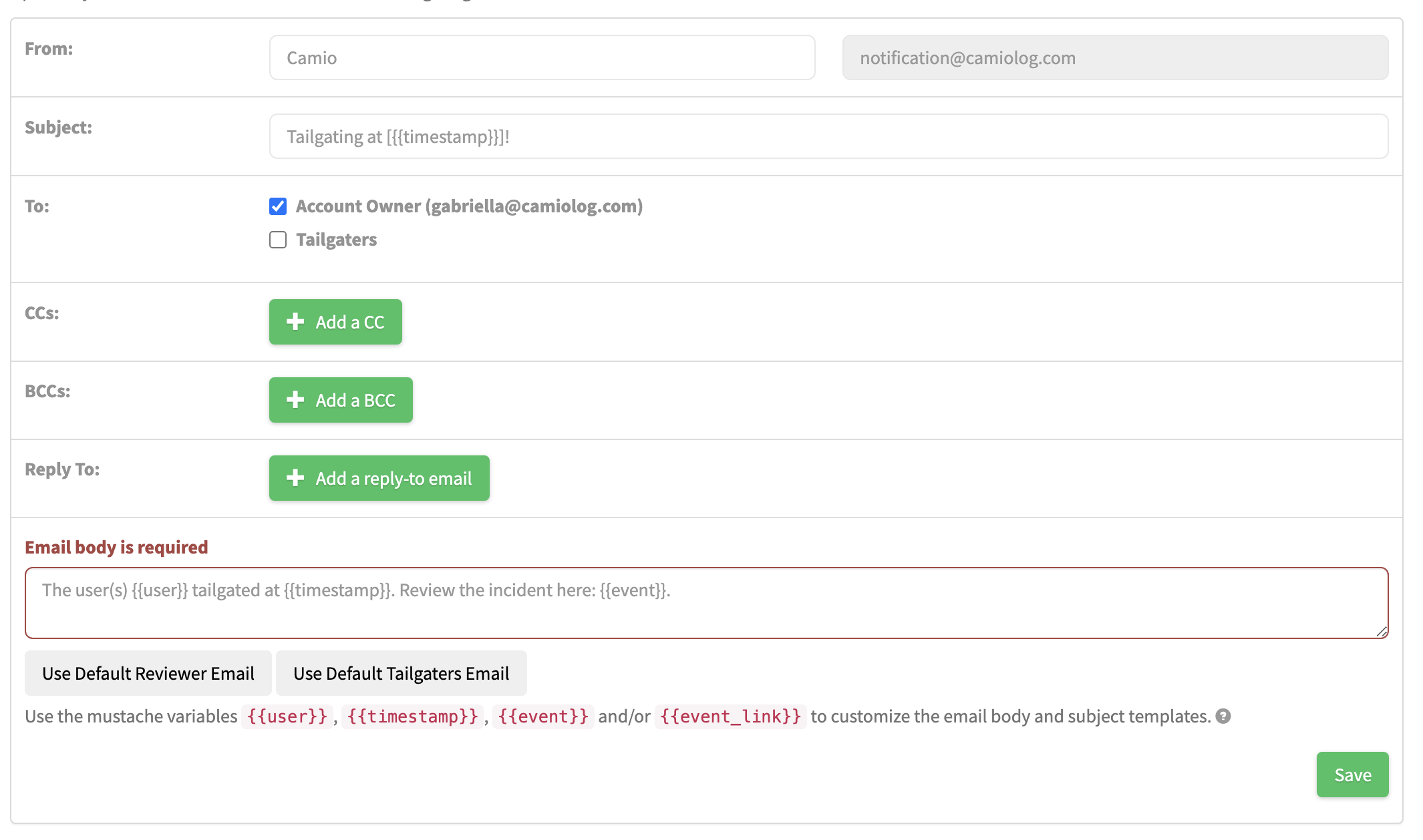Click the Account Owner (gabriella@camiolog.com) label
This screenshot has width=1423, height=840.
[469, 206]
